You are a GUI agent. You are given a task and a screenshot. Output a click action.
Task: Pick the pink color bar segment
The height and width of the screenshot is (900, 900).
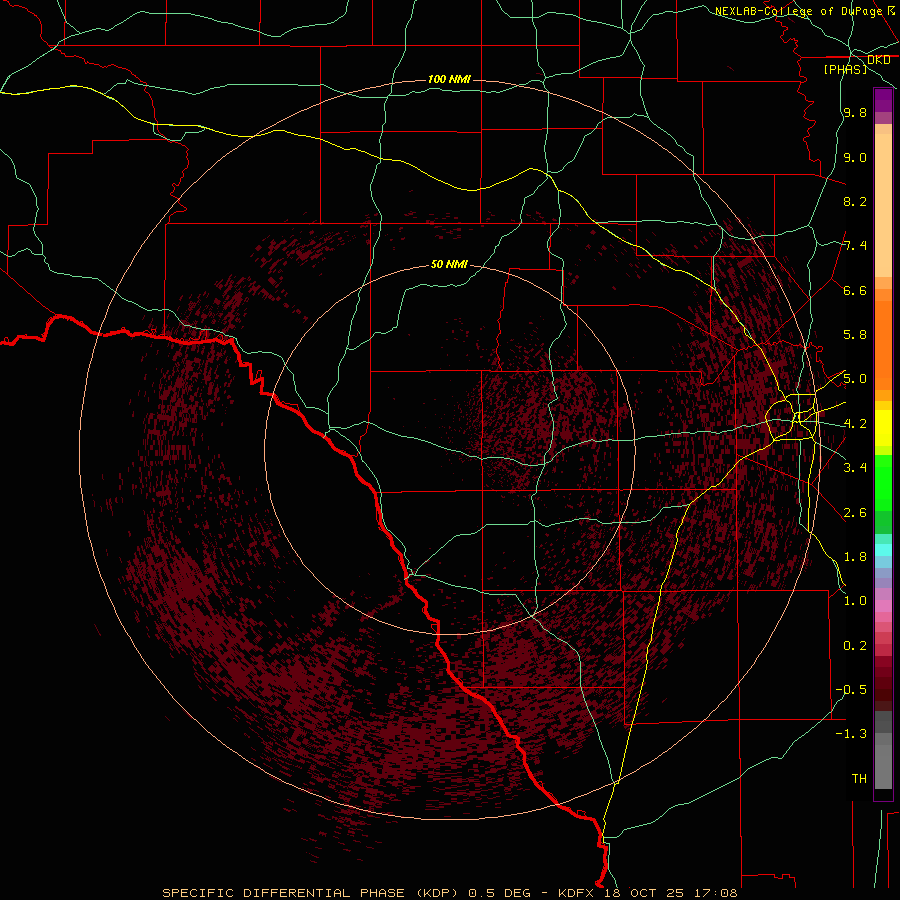(883, 606)
